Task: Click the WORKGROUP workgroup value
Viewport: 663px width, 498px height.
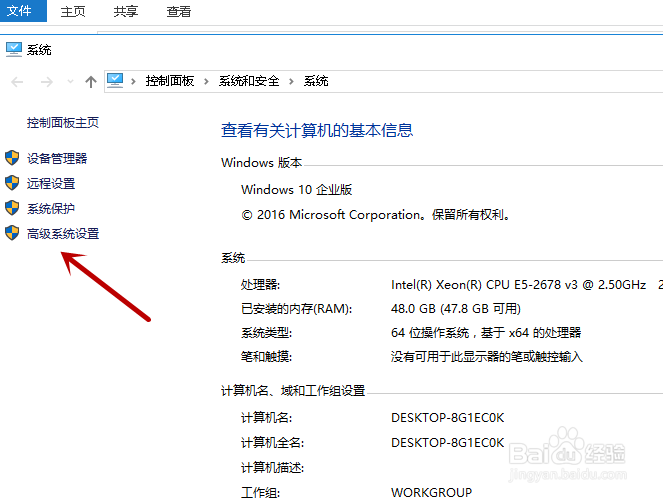Action: point(431,492)
